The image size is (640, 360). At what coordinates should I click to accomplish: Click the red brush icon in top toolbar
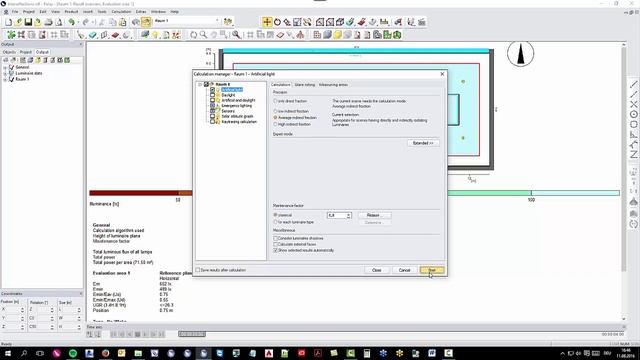(362, 22)
